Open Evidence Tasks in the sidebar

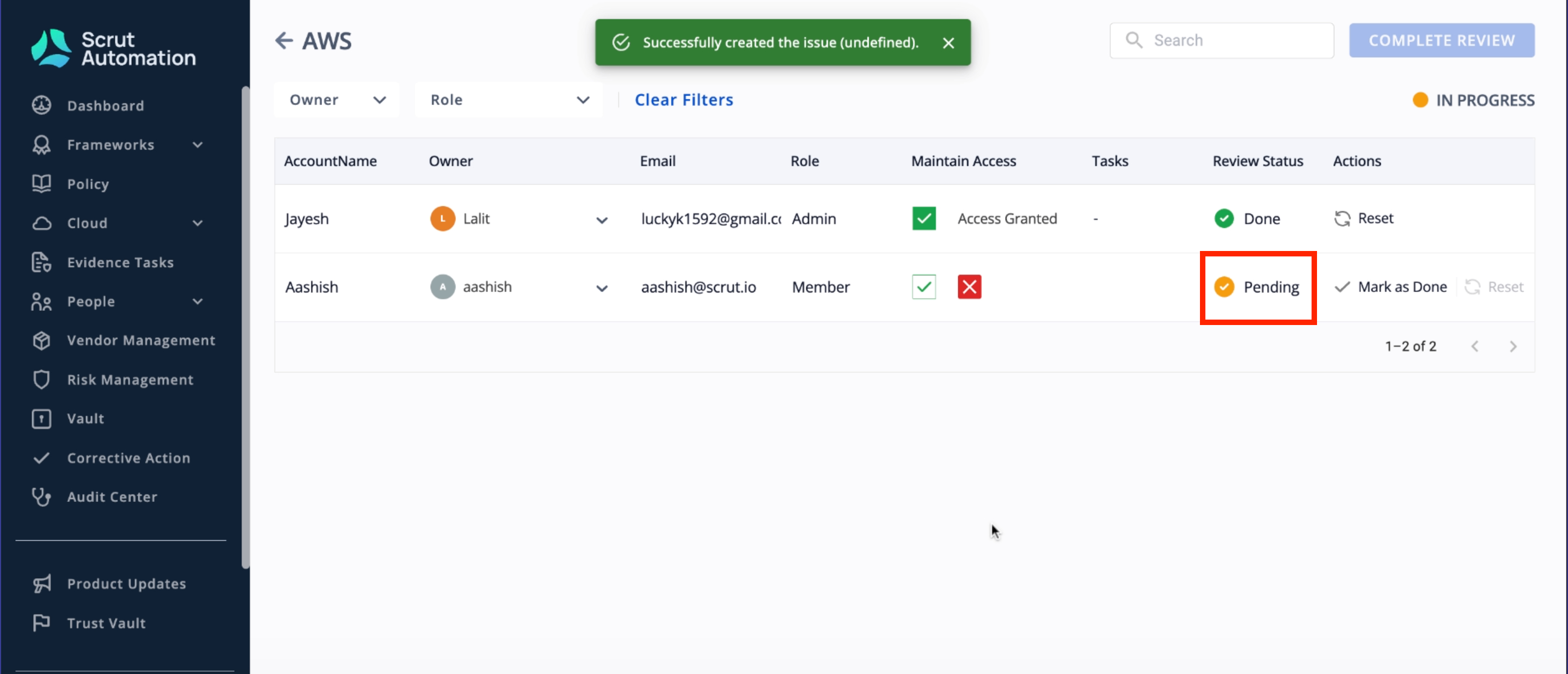click(120, 262)
